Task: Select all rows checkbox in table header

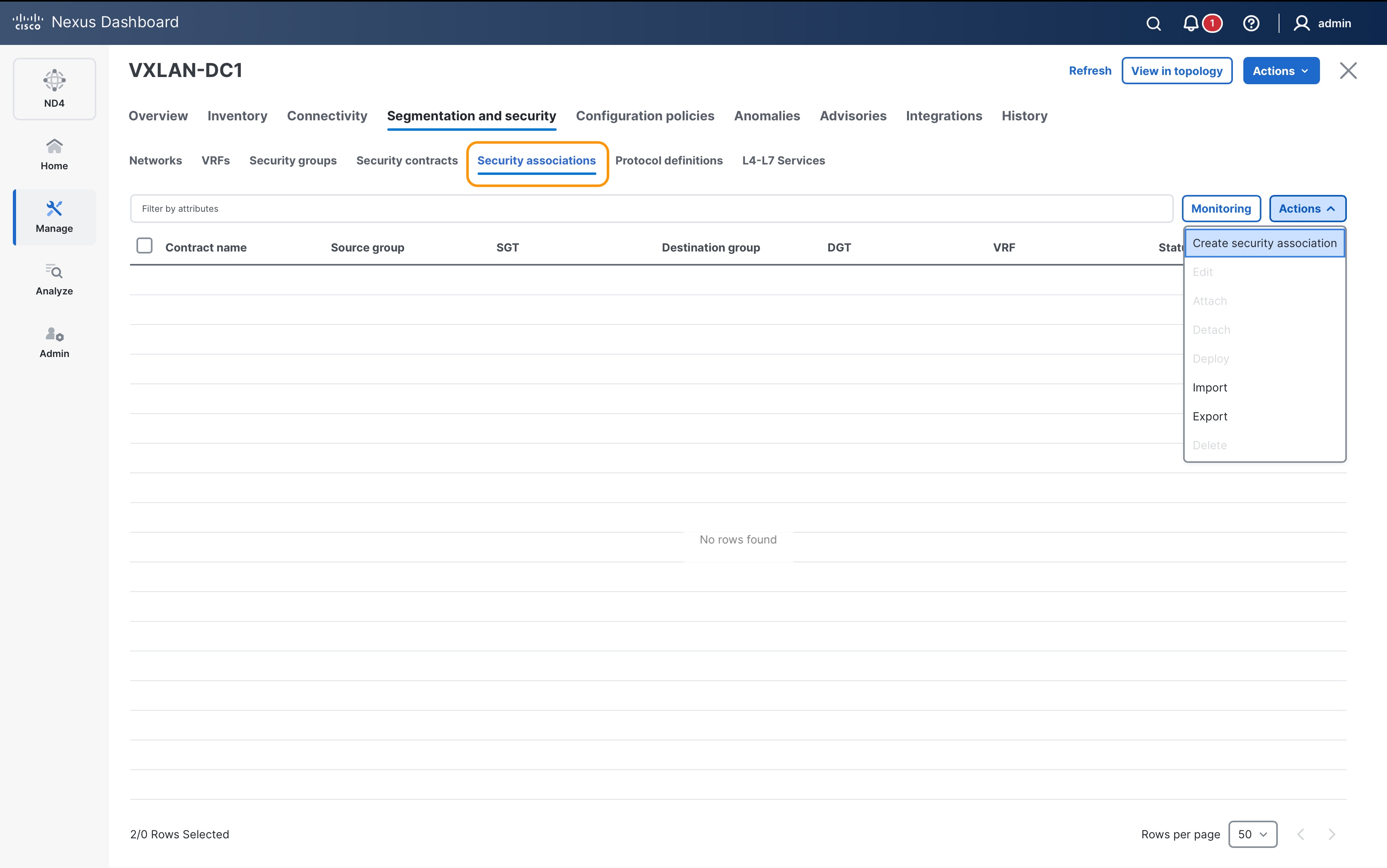Action: coord(145,246)
